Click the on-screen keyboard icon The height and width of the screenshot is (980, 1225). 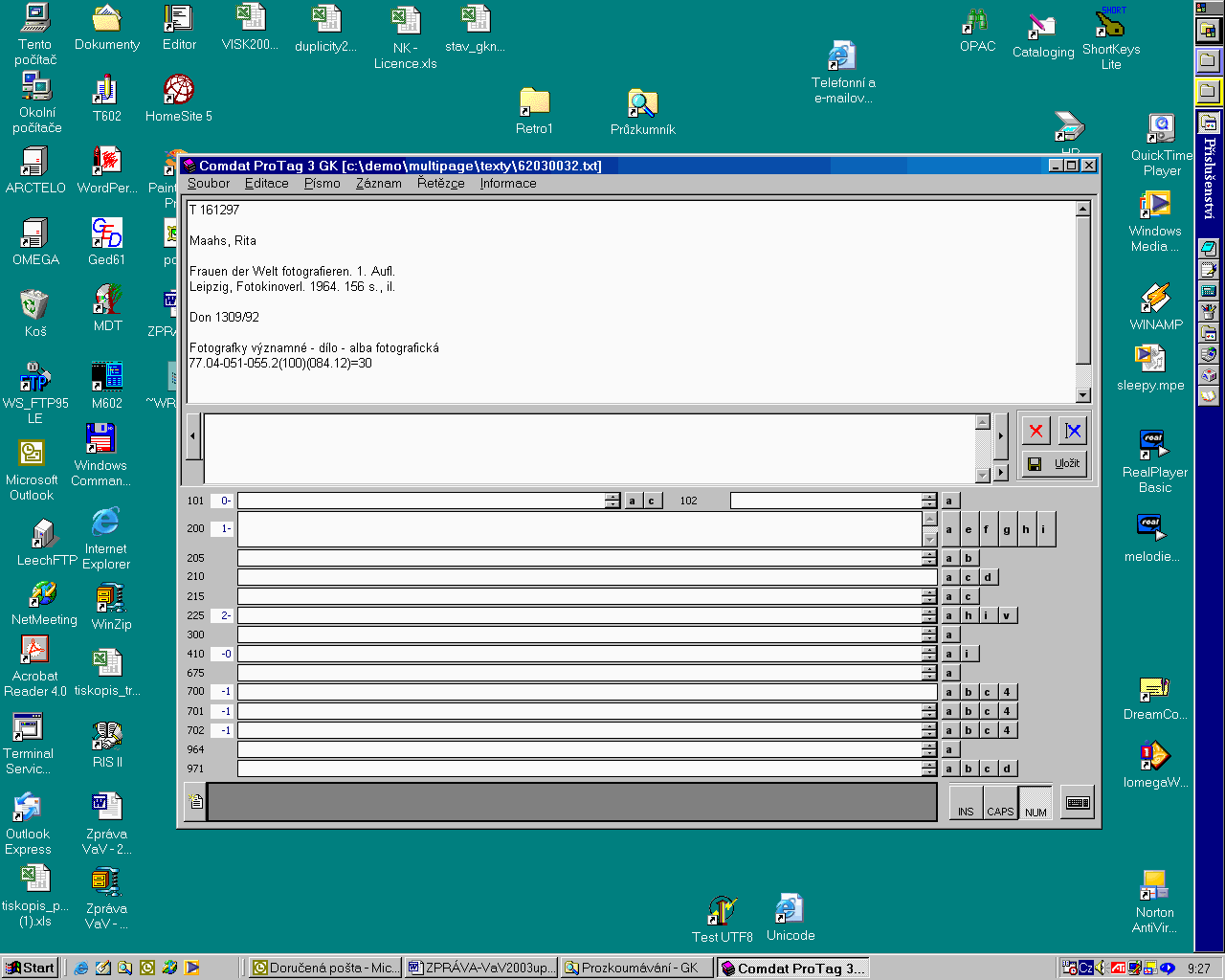coord(1078,803)
